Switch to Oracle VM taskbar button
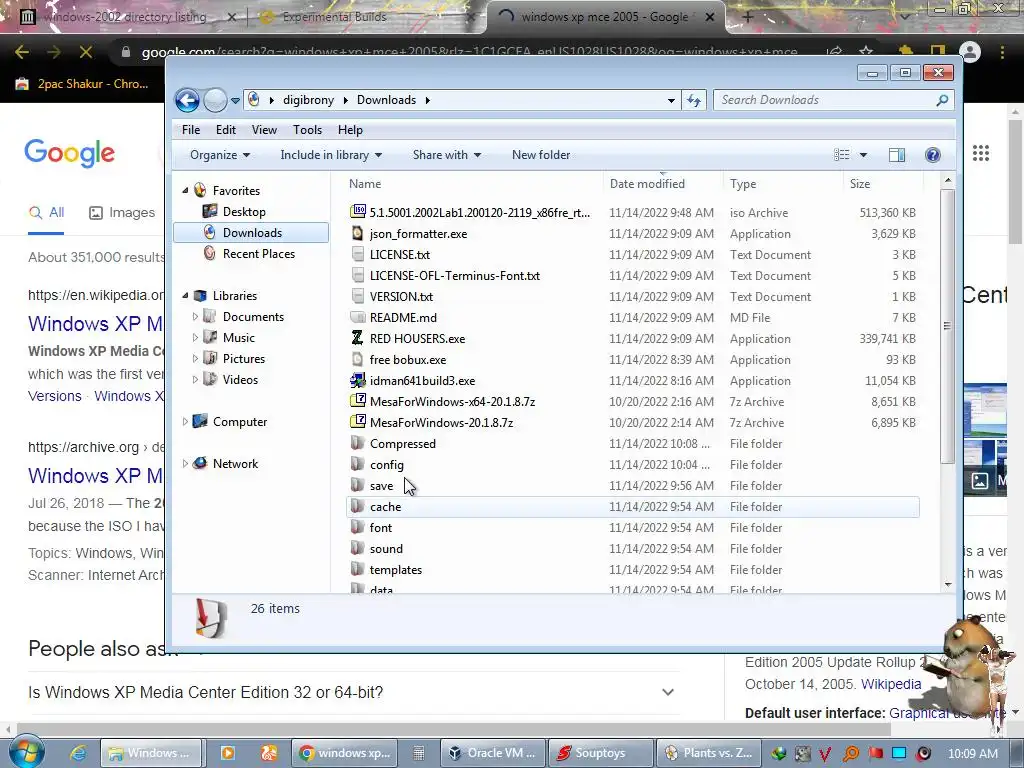Image resolution: width=1024 pixels, height=768 pixels. tap(494, 753)
